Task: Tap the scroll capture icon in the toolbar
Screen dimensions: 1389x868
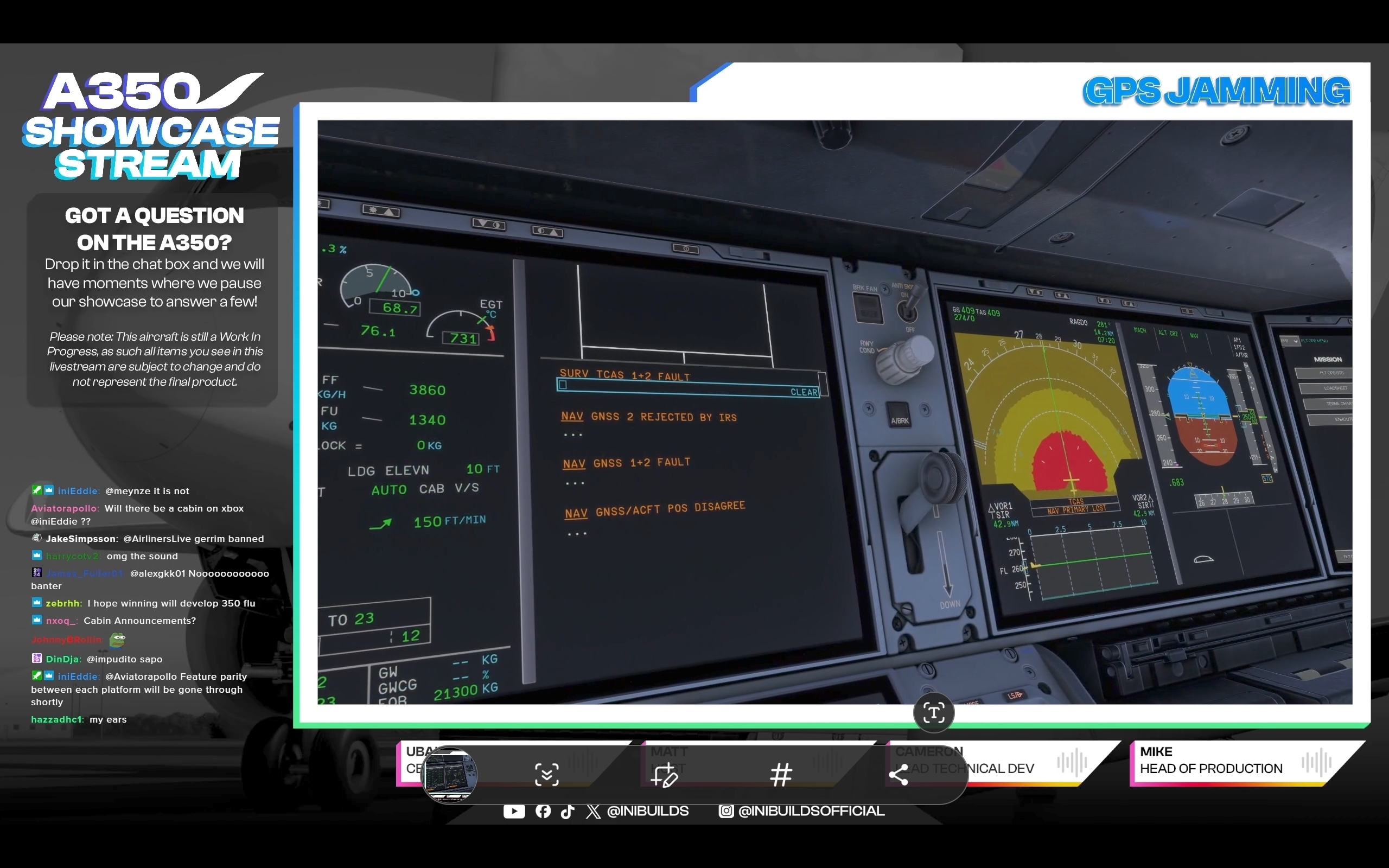Action: coord(546,775)
